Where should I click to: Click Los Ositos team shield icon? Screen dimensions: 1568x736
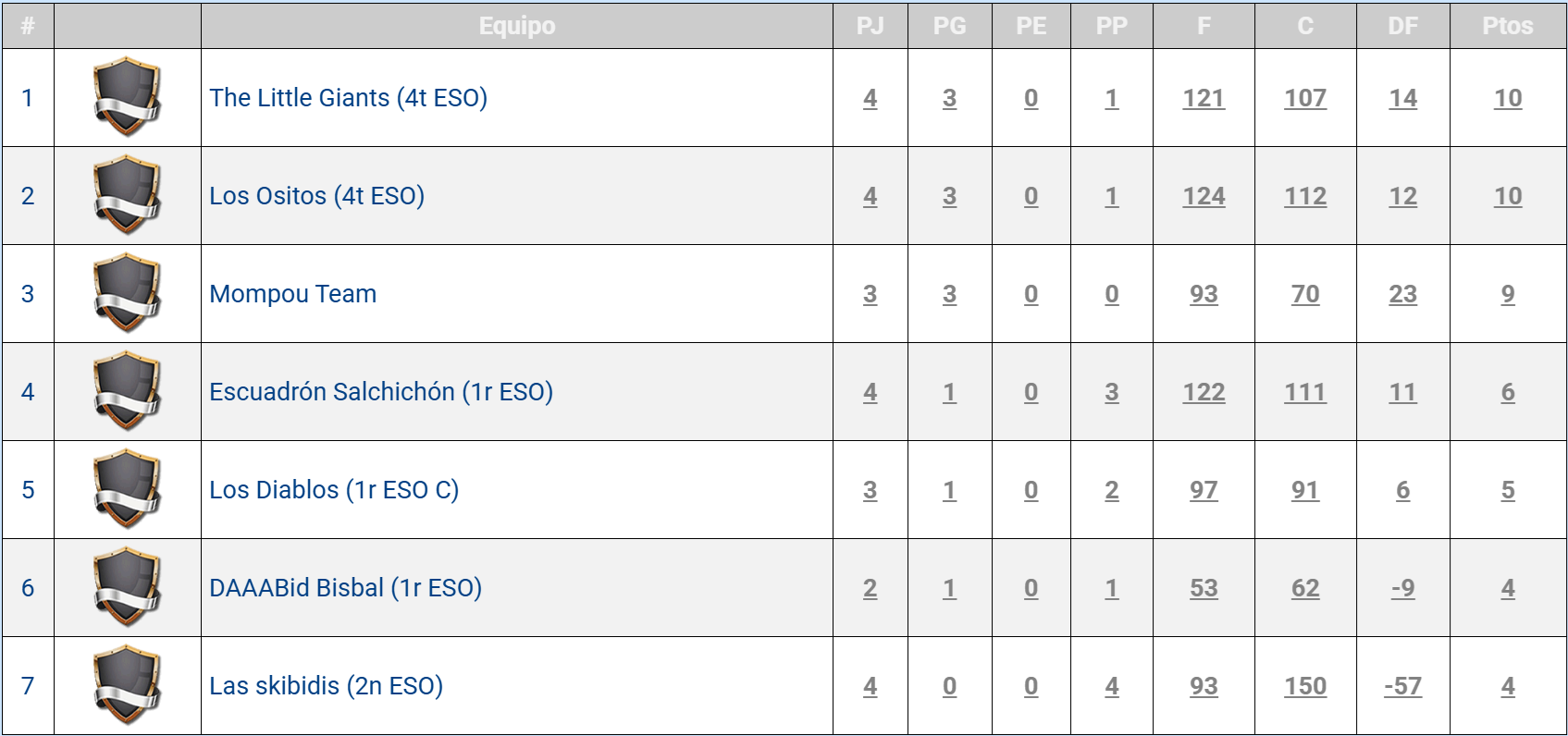pos(128,195)
